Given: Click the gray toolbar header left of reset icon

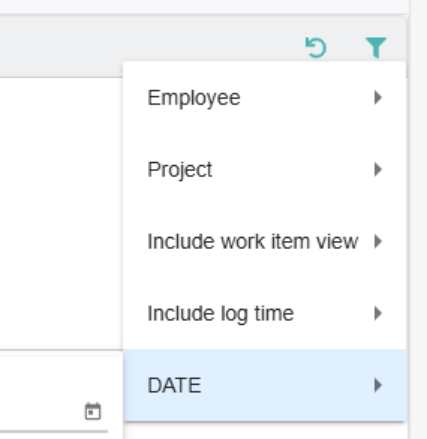Looking at the screenshot, I should click(x=150, y=47).
